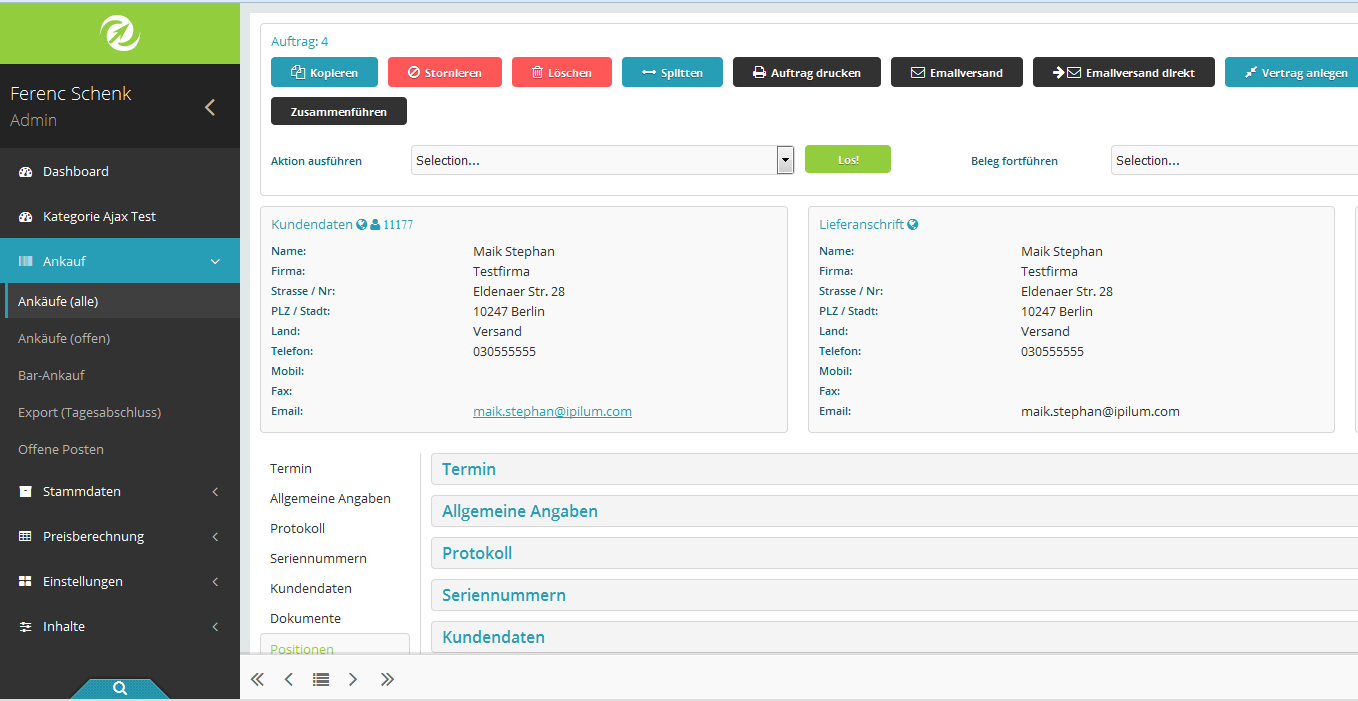Go to first record with double-left arrow

point(257,679)
